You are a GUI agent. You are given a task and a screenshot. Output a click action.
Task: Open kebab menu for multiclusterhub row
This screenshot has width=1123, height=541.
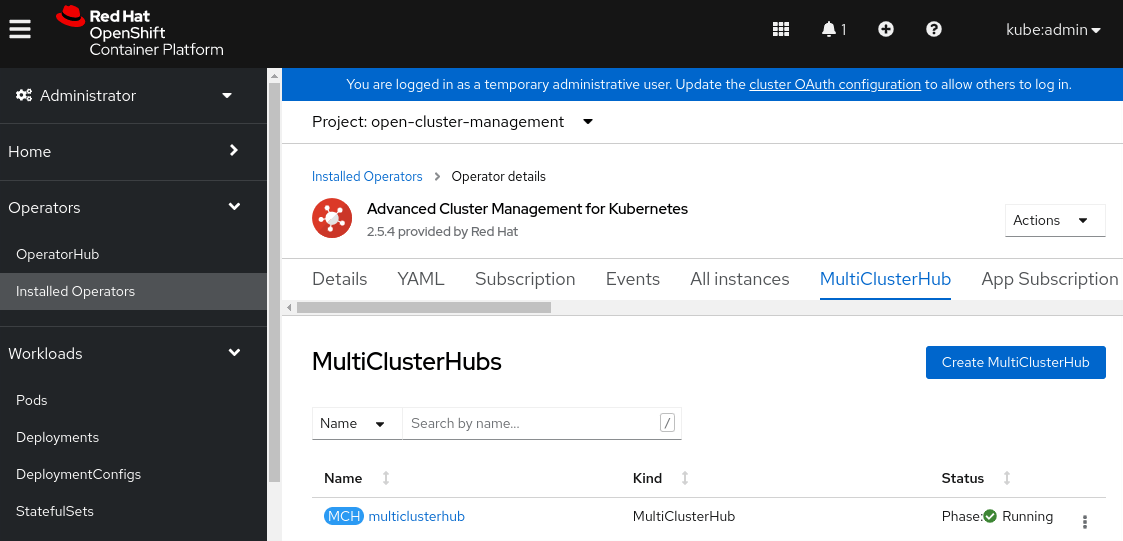(x=1085, y=521)
